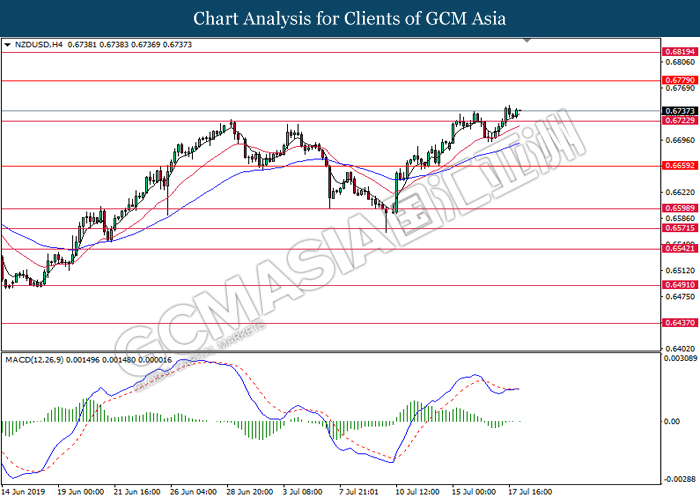Click the current price tag 0.67373
The width and height of the screenshot is (700, 500).
(x=680, y=111)
